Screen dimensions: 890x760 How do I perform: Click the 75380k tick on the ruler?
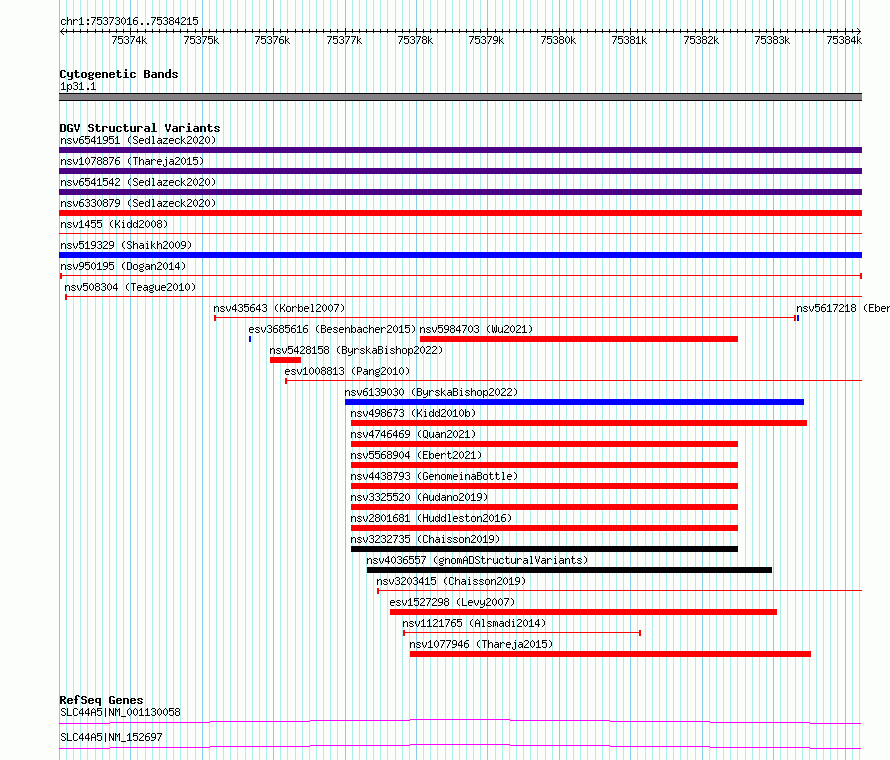(x=558, y=40)
